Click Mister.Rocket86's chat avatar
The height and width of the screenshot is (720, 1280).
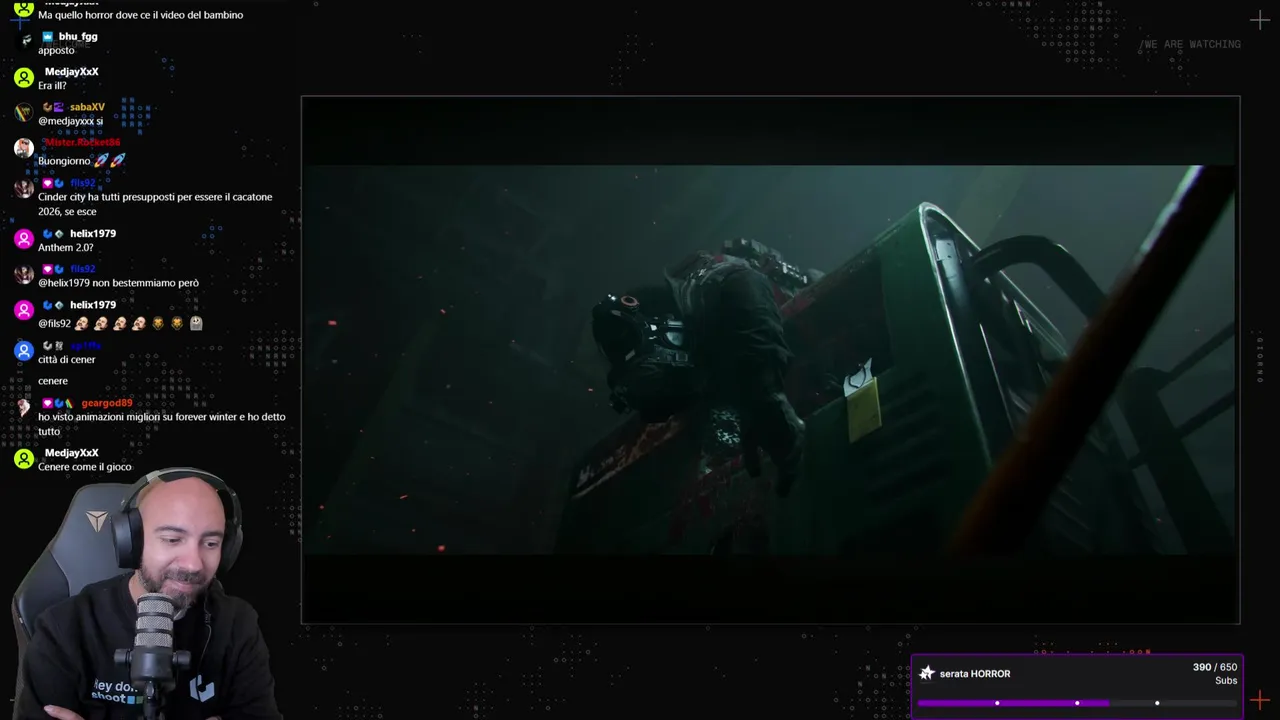pos(24,148)
